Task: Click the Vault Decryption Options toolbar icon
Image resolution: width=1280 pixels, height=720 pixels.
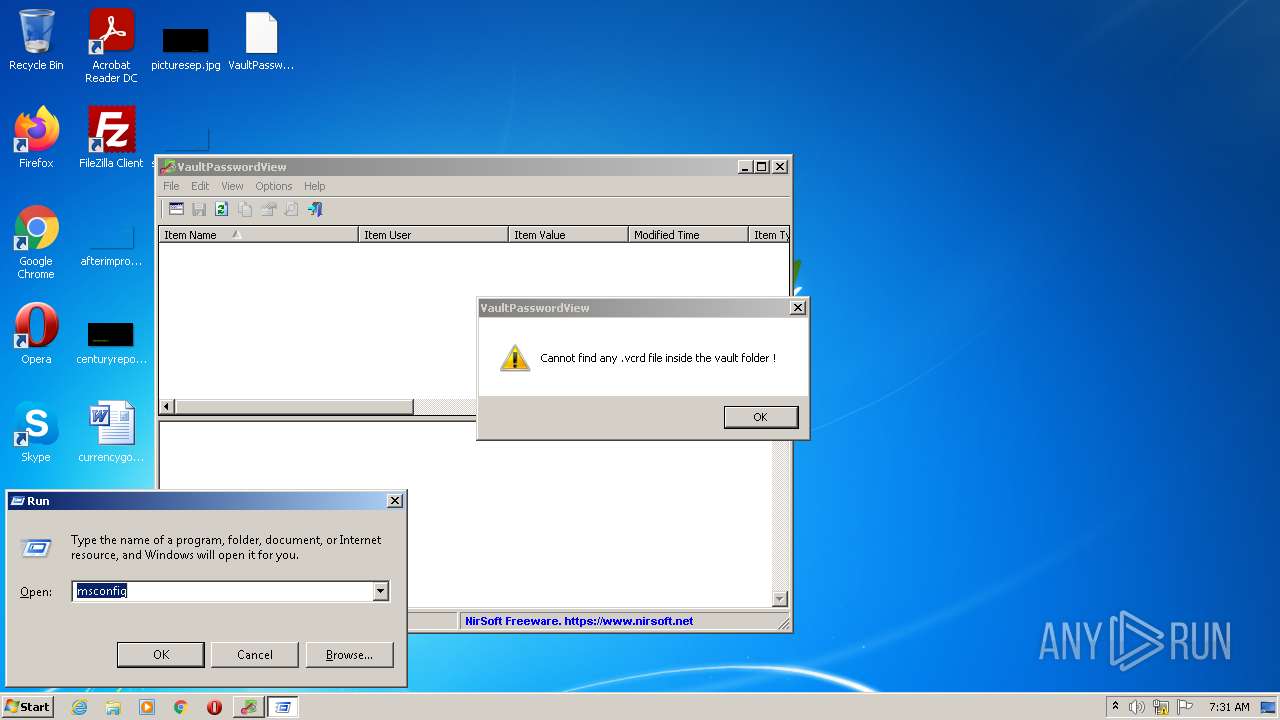Action: 176,209
